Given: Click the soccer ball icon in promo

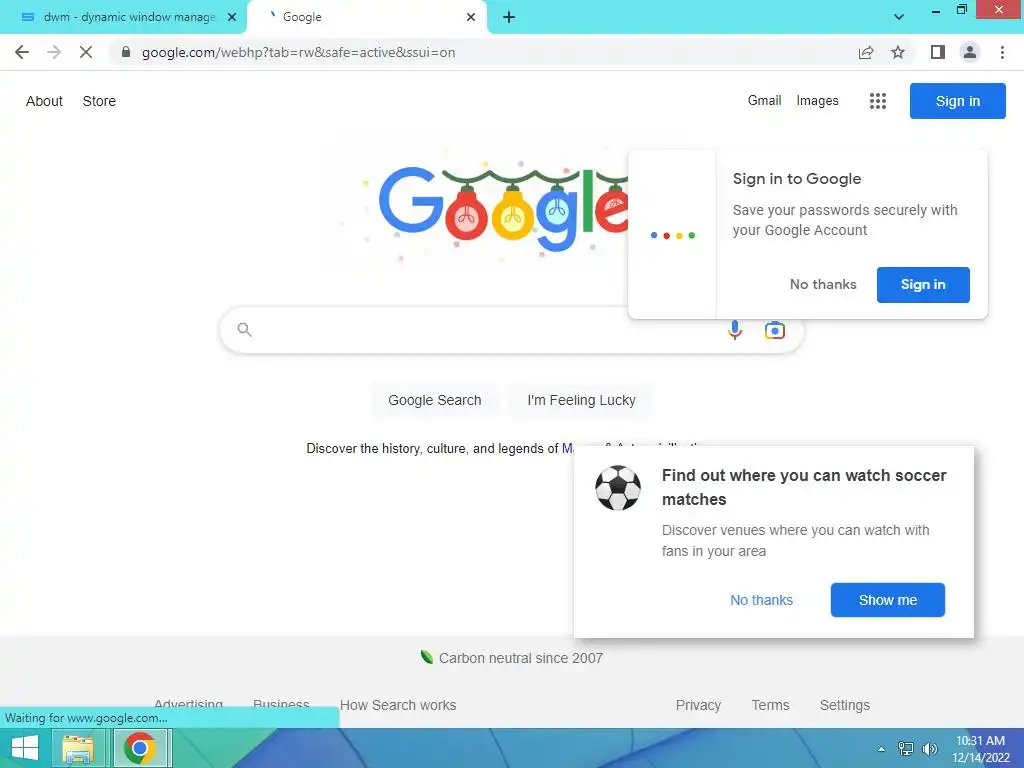Looking at the screenshot, I should (618, 488).
